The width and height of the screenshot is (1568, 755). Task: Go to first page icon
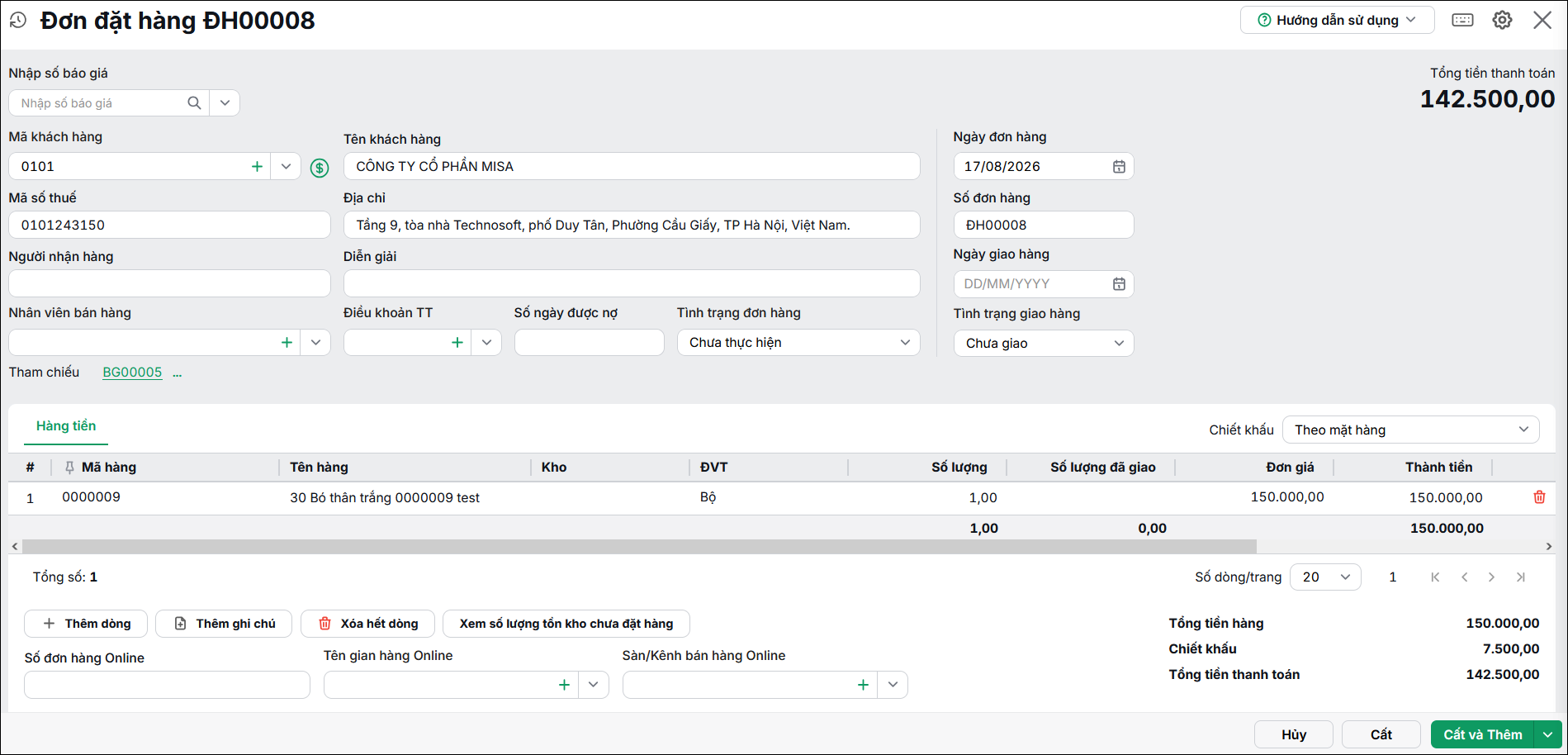pyautogui.click(x=1435, y=577)
